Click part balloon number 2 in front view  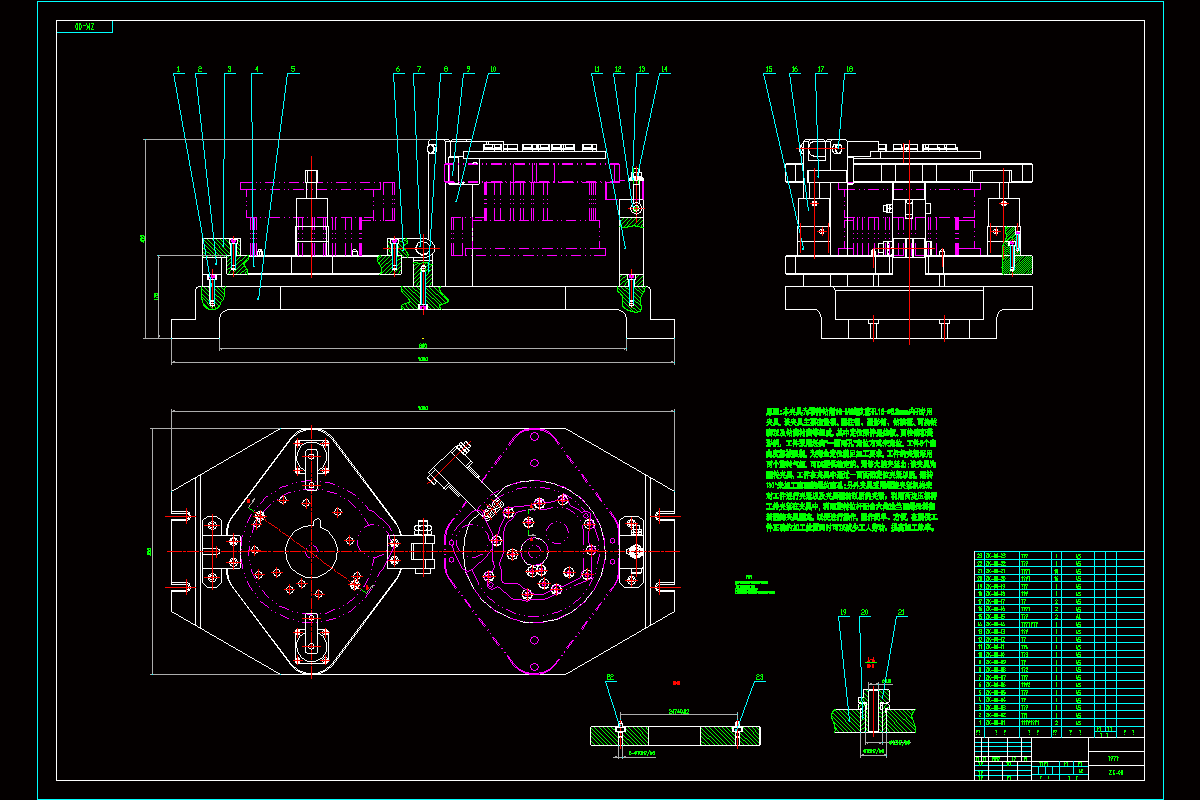point(200,70)
